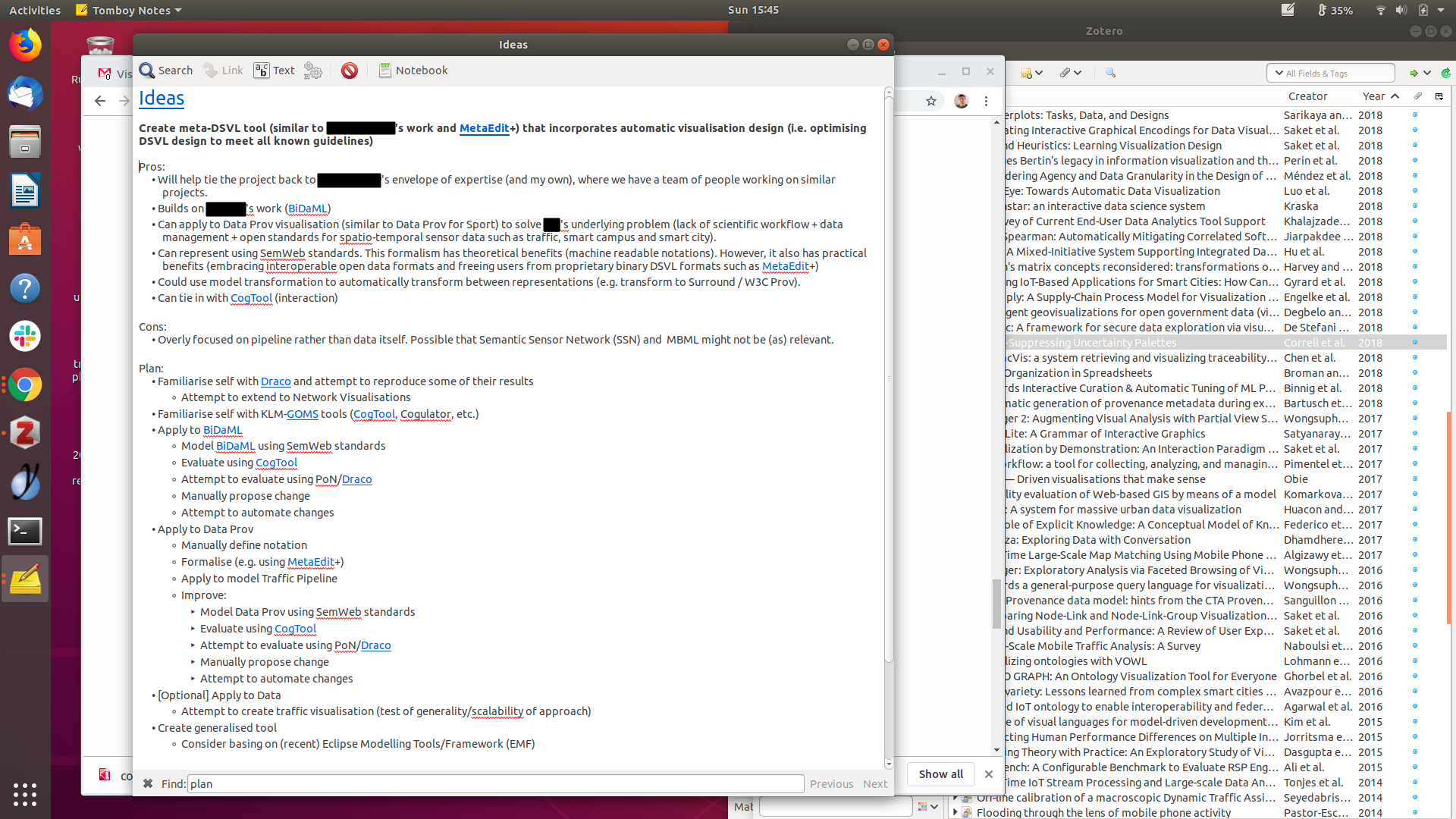1456x819 pixels.
Task: Close the find bar with X
Action: click(148, 783)
